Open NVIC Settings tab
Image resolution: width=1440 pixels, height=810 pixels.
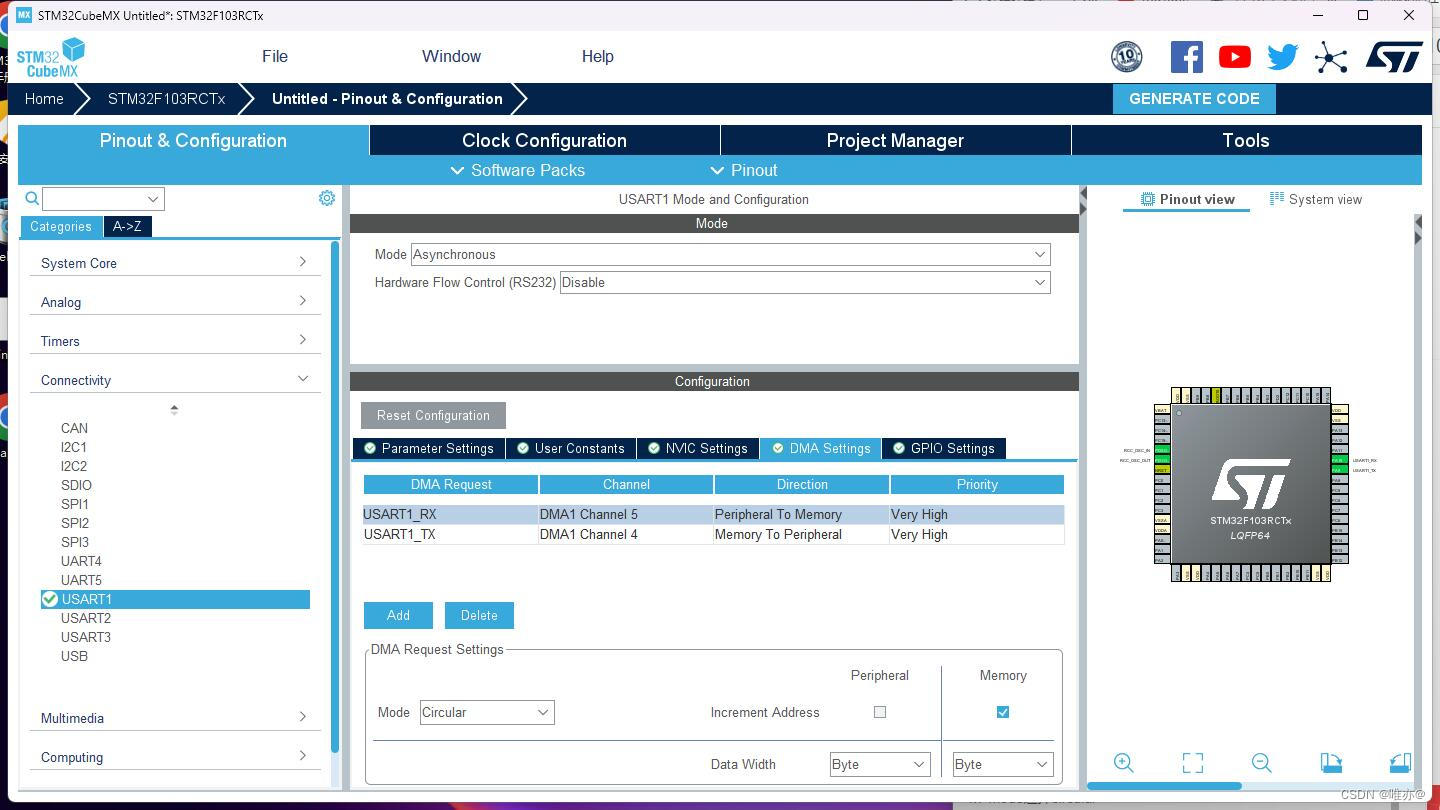pyautogui.click(x=698, y=448)
